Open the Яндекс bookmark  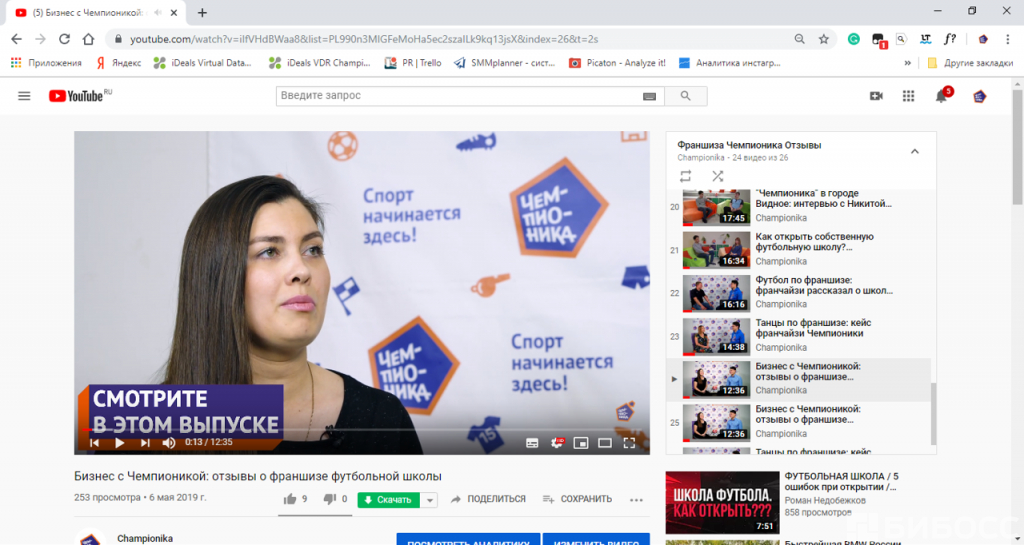point(119,63)
